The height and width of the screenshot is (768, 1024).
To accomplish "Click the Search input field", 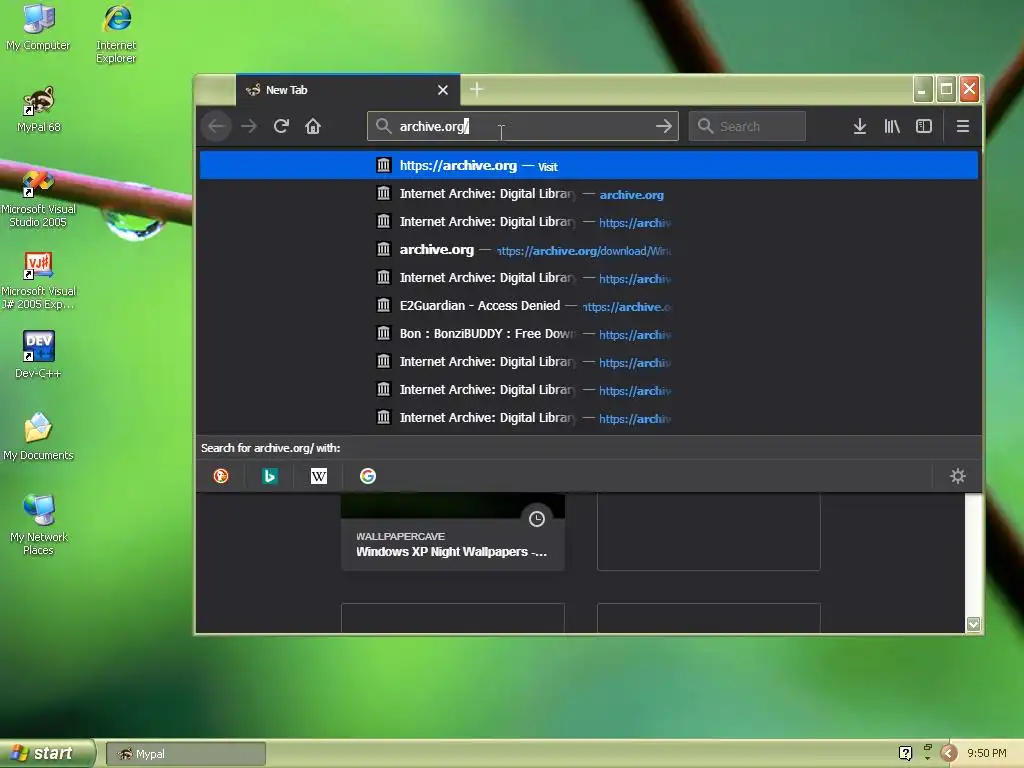I will coord(747,126).
